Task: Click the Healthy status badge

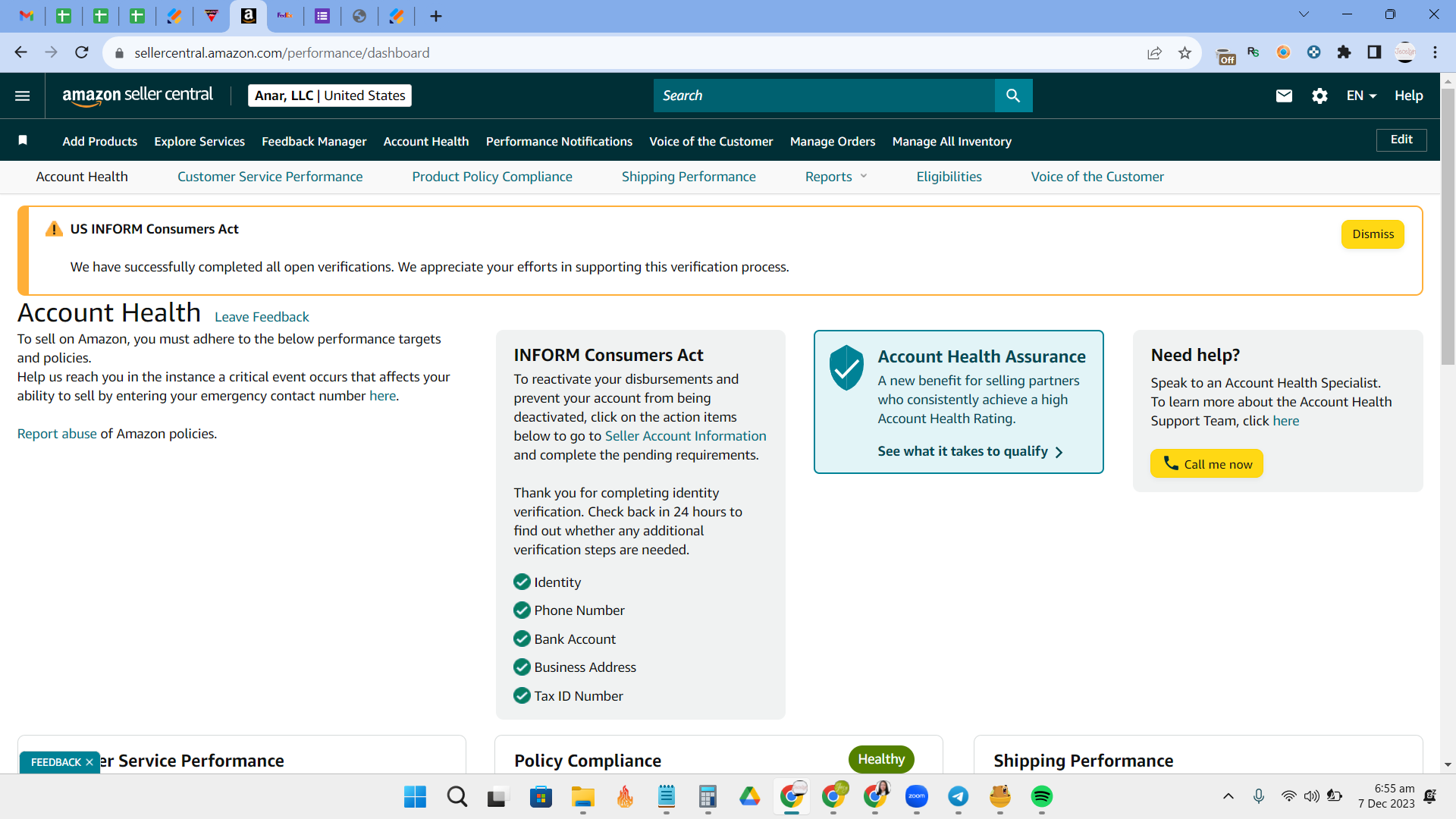Action: [x=881, y=759]
